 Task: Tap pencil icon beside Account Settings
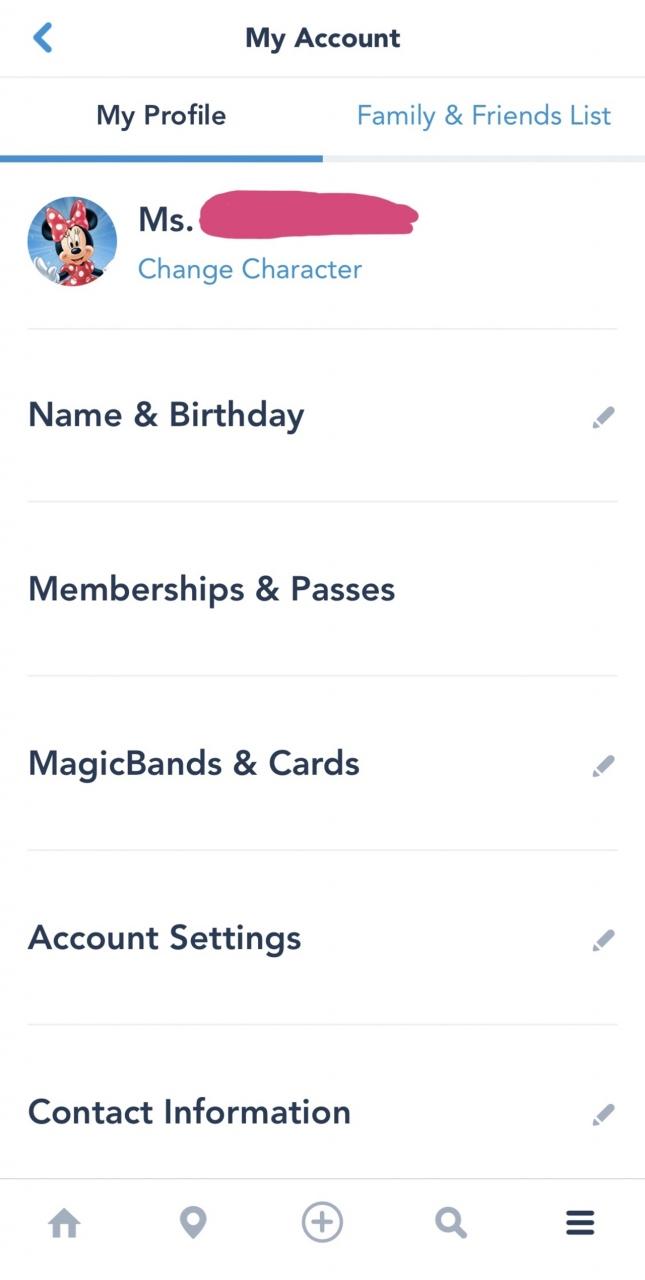[603, 940]
